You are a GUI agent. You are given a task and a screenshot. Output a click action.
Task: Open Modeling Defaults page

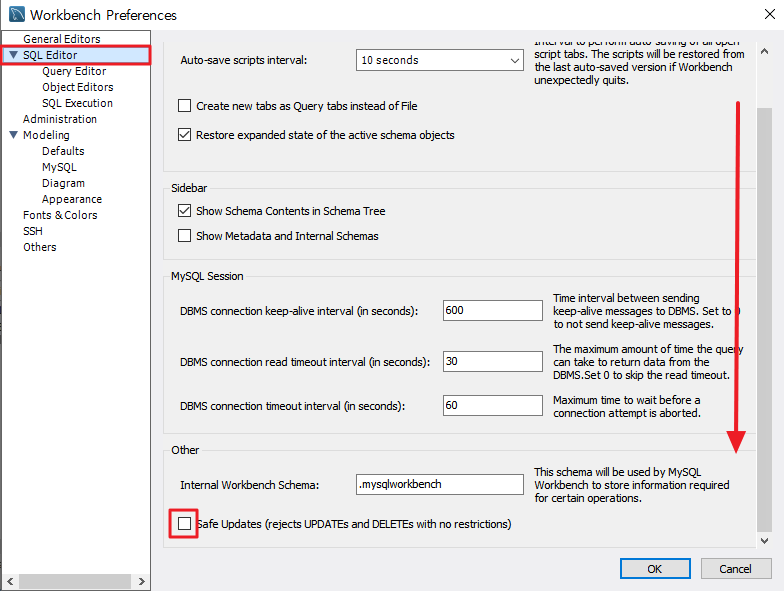tap(63, 151)
